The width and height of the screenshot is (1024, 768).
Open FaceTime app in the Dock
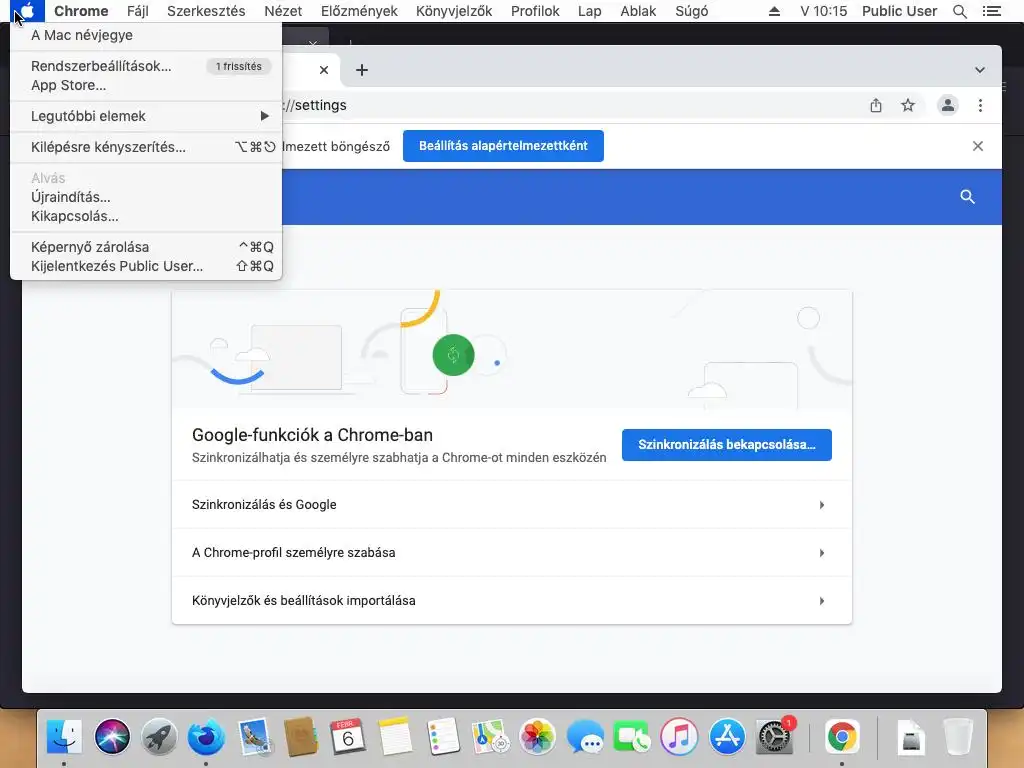point(632,737)
